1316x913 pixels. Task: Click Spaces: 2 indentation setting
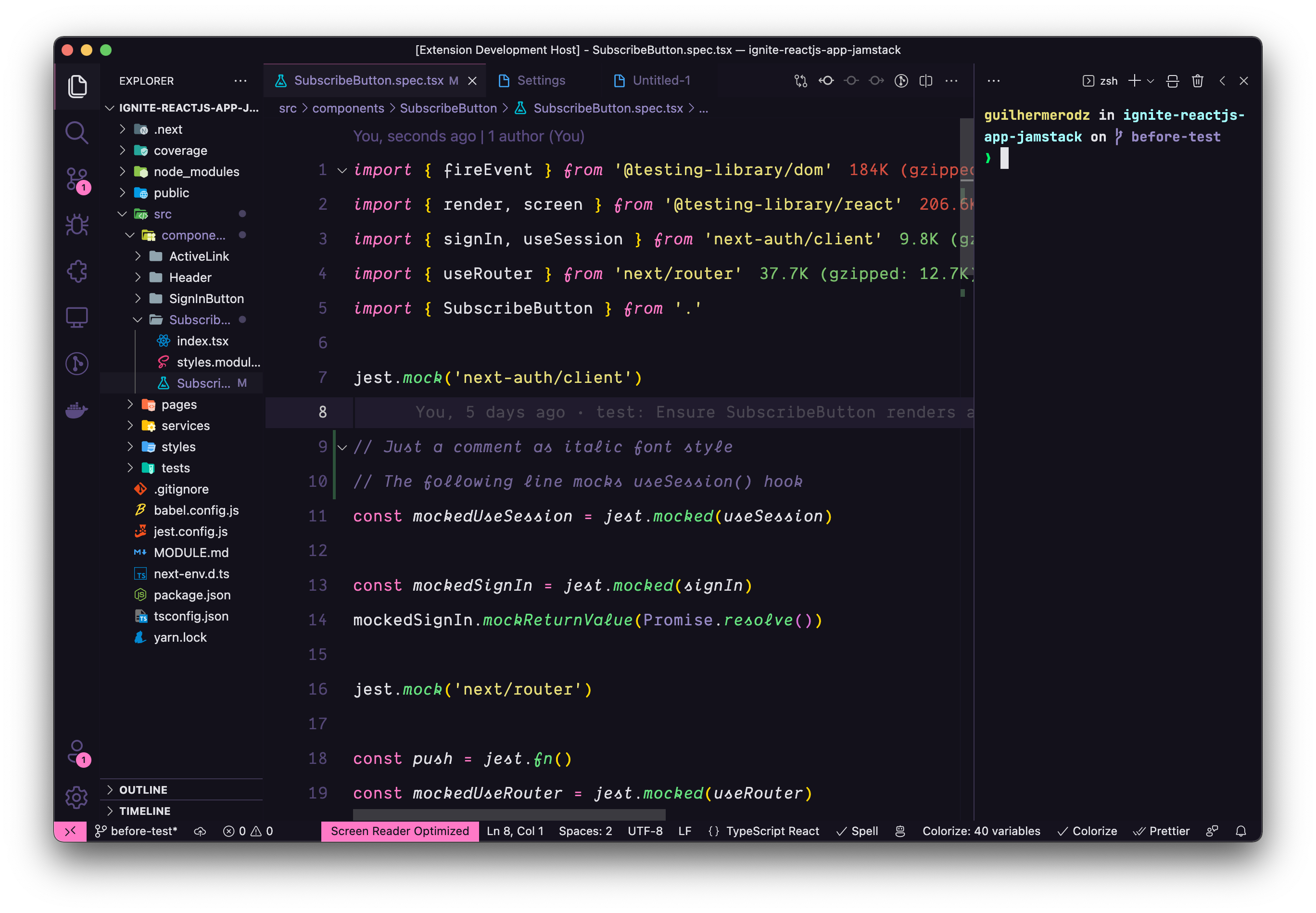(585, 831)
